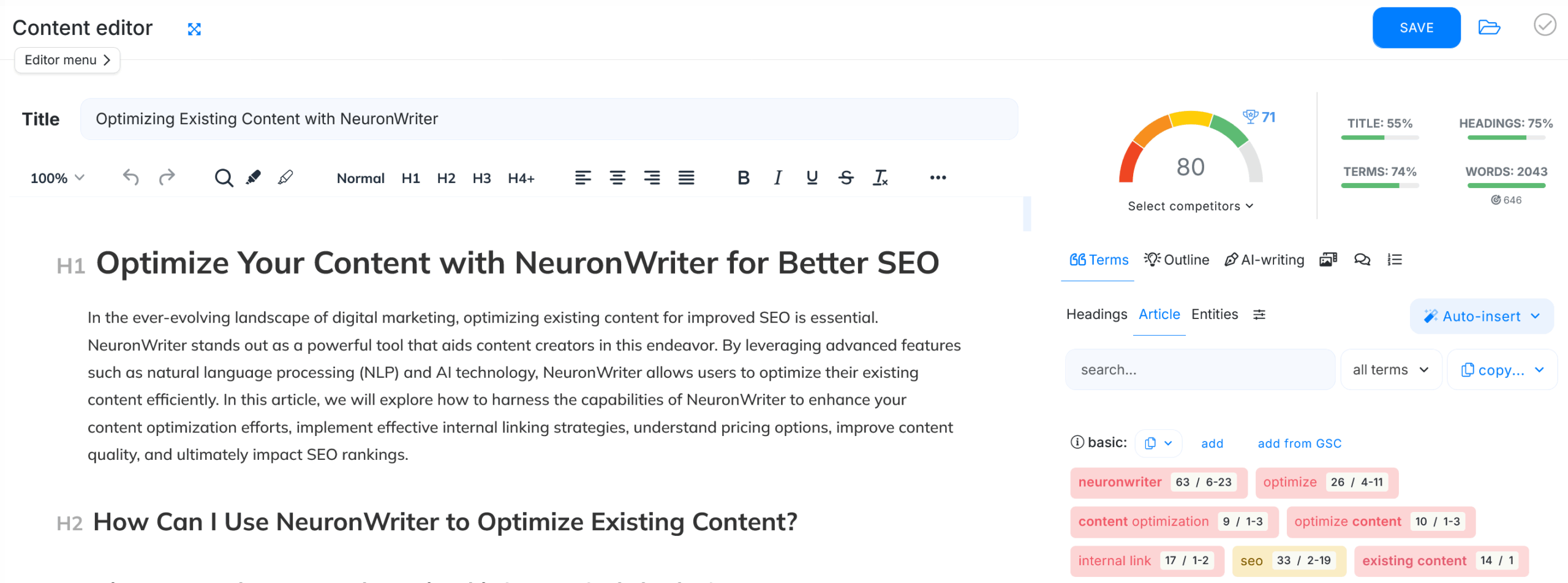Click the clear formatting icon
The height and width of the screenshot is (583, 1568).
(x=880, y=178)
